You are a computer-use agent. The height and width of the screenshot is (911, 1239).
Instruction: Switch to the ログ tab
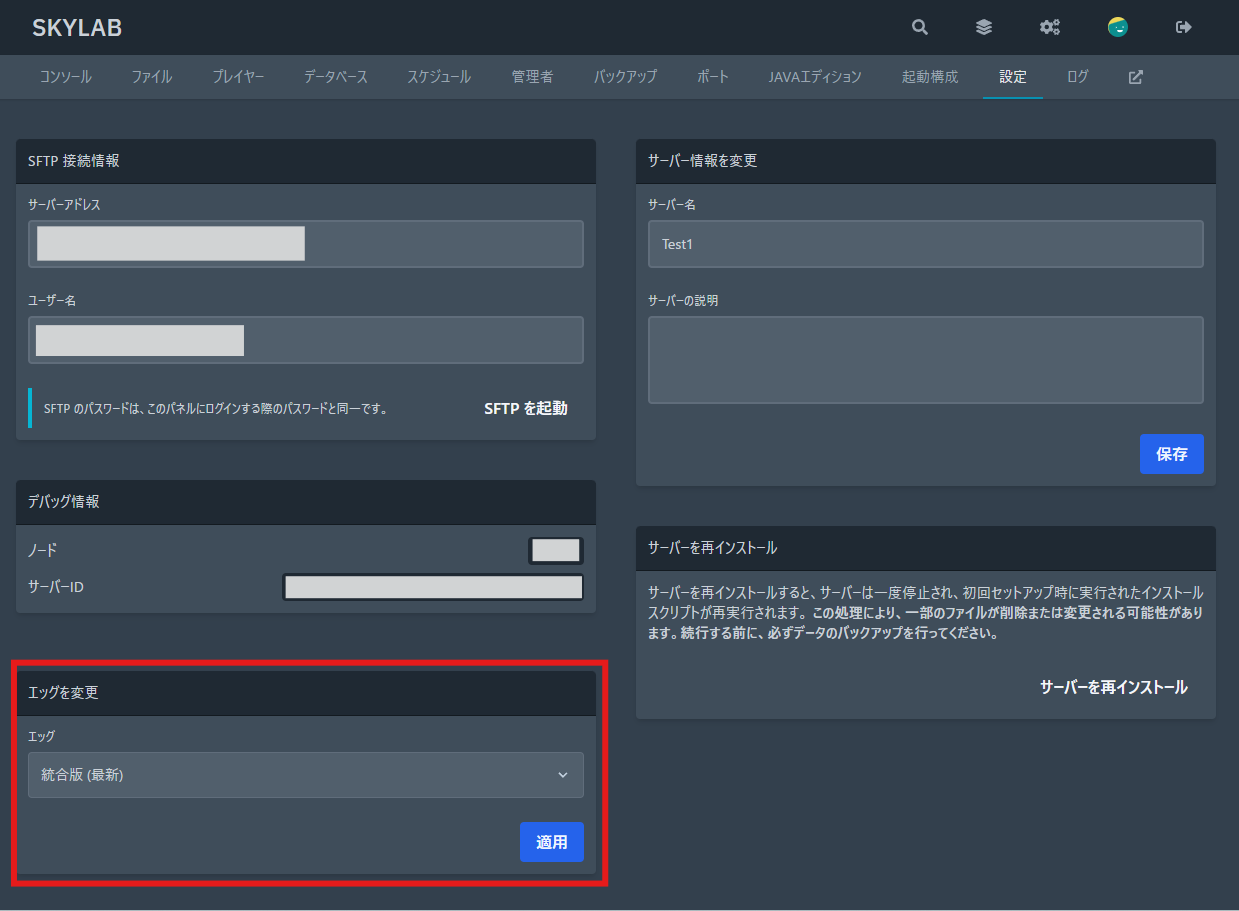pyautogui.click(x=1077, y=77)
